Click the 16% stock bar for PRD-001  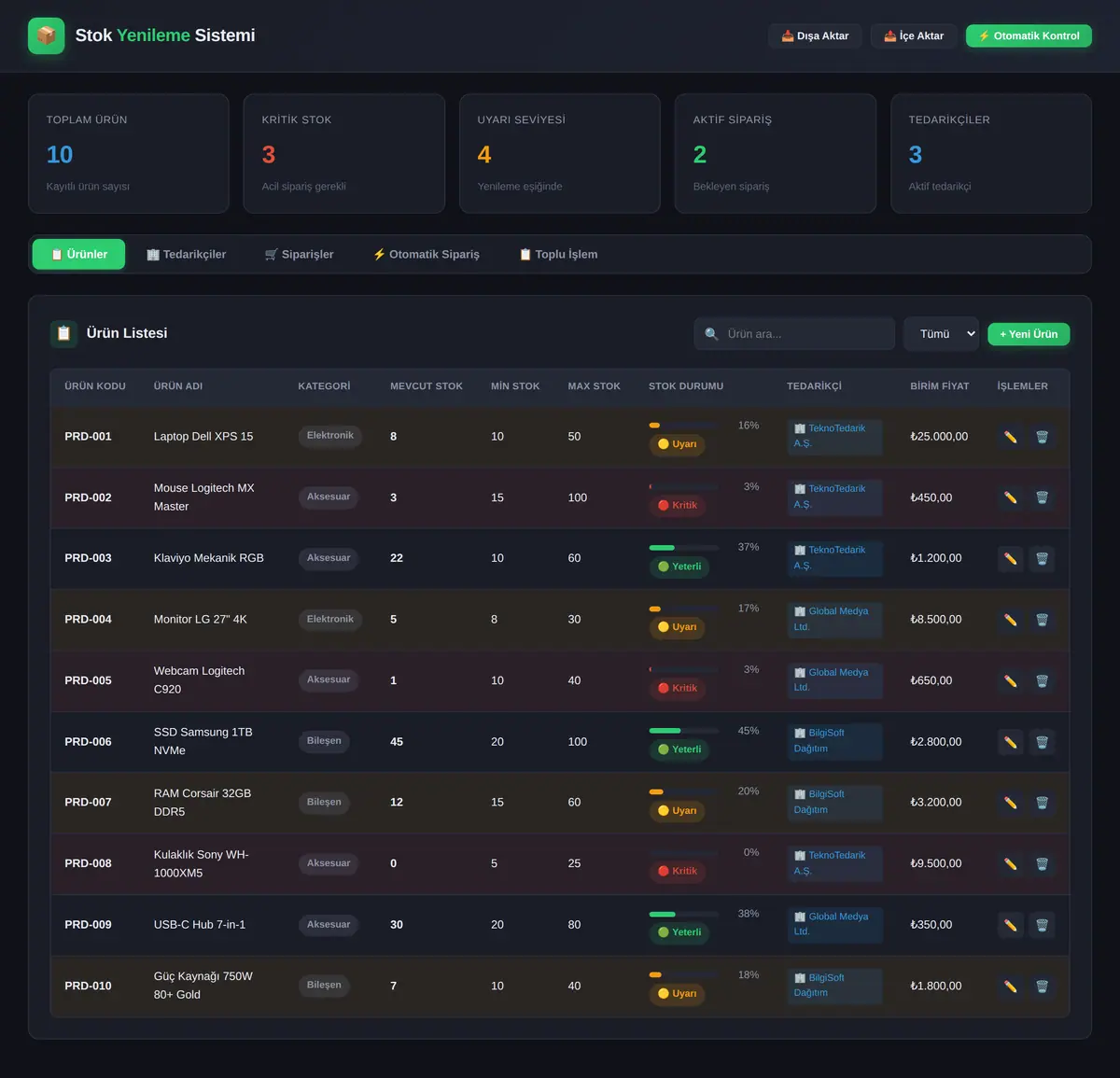pyautogui.click(x=684, y=426)
